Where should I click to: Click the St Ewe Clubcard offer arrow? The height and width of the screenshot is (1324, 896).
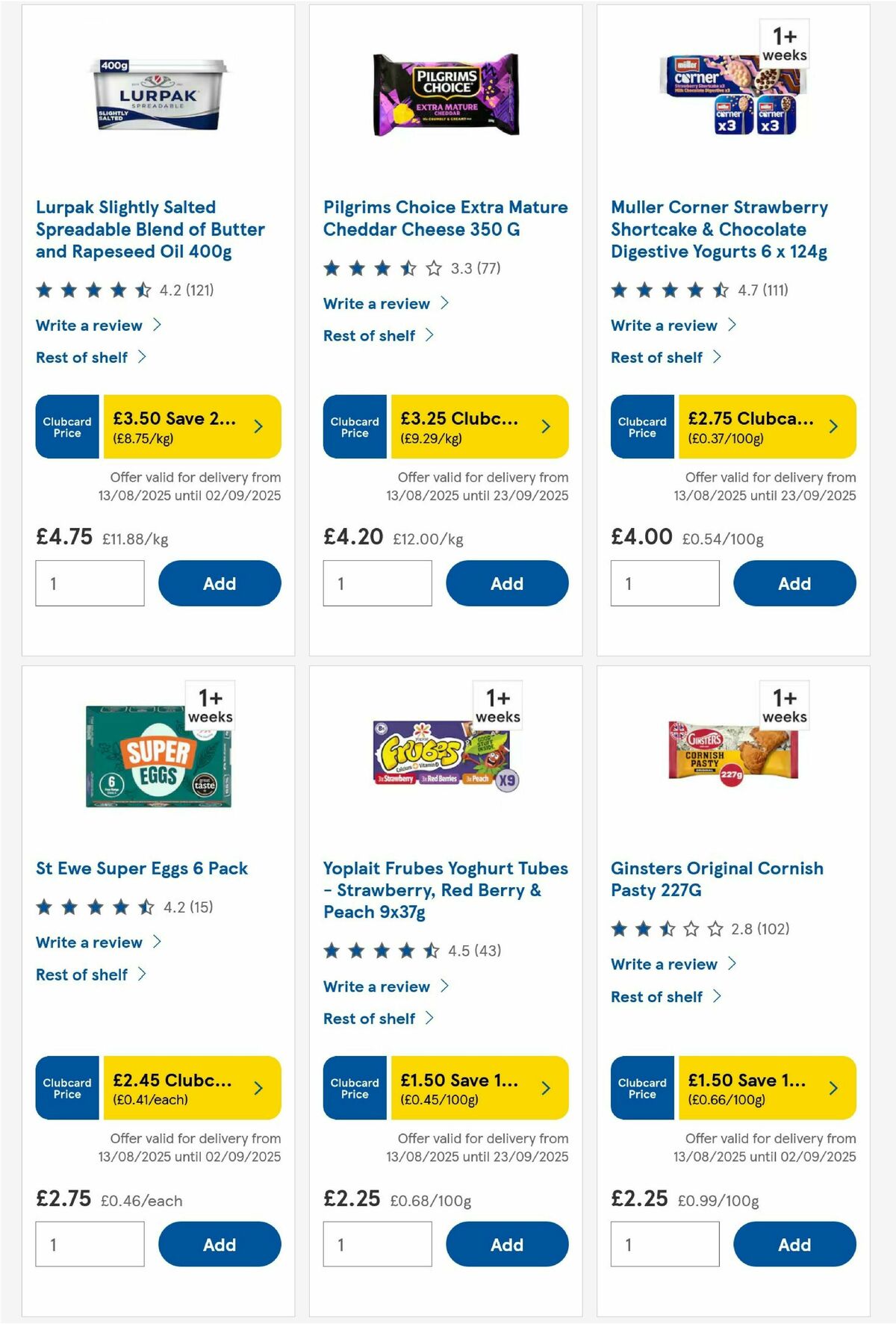[x=258, y=1088]
